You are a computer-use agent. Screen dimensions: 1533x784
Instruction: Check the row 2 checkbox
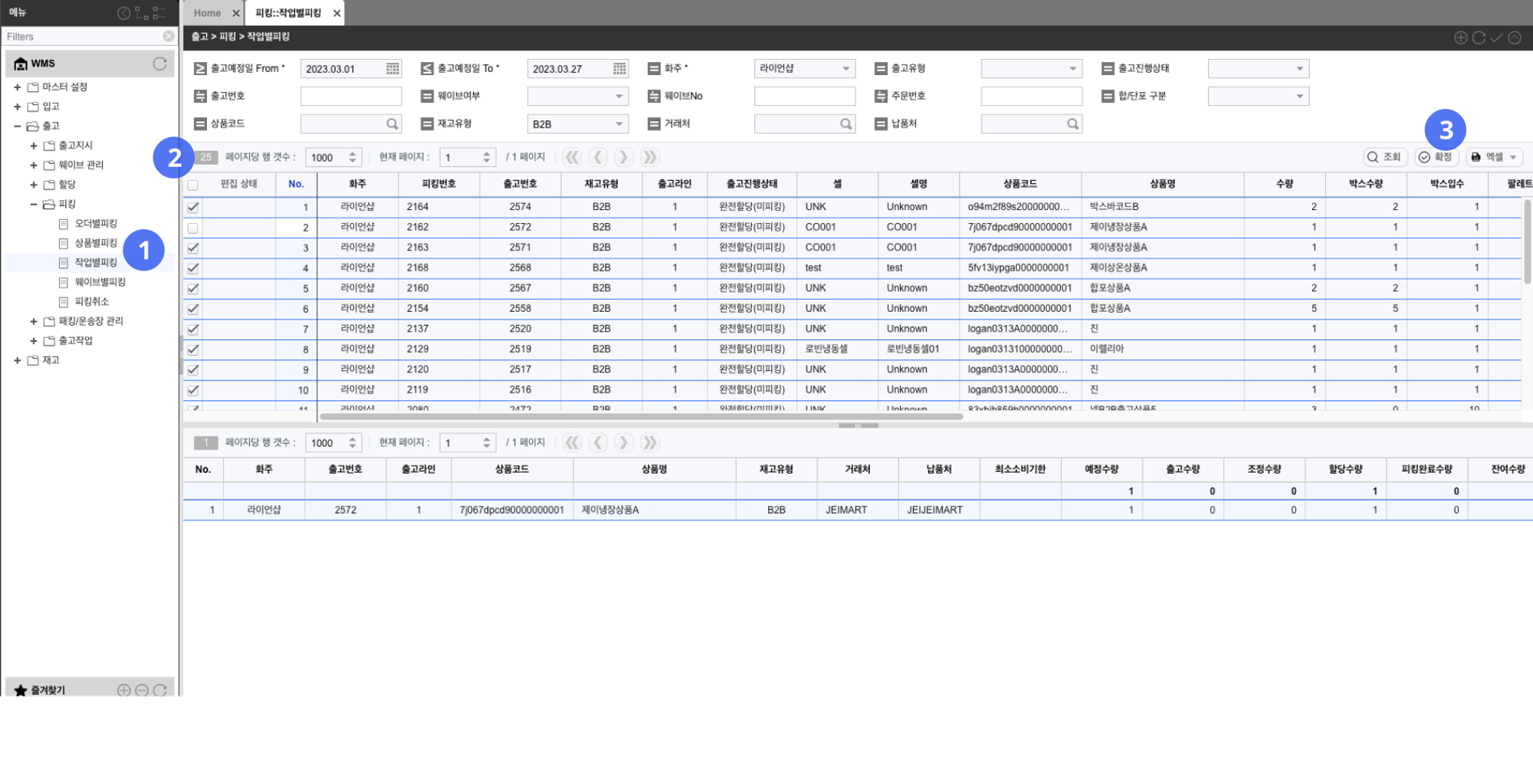click(192, 228)
